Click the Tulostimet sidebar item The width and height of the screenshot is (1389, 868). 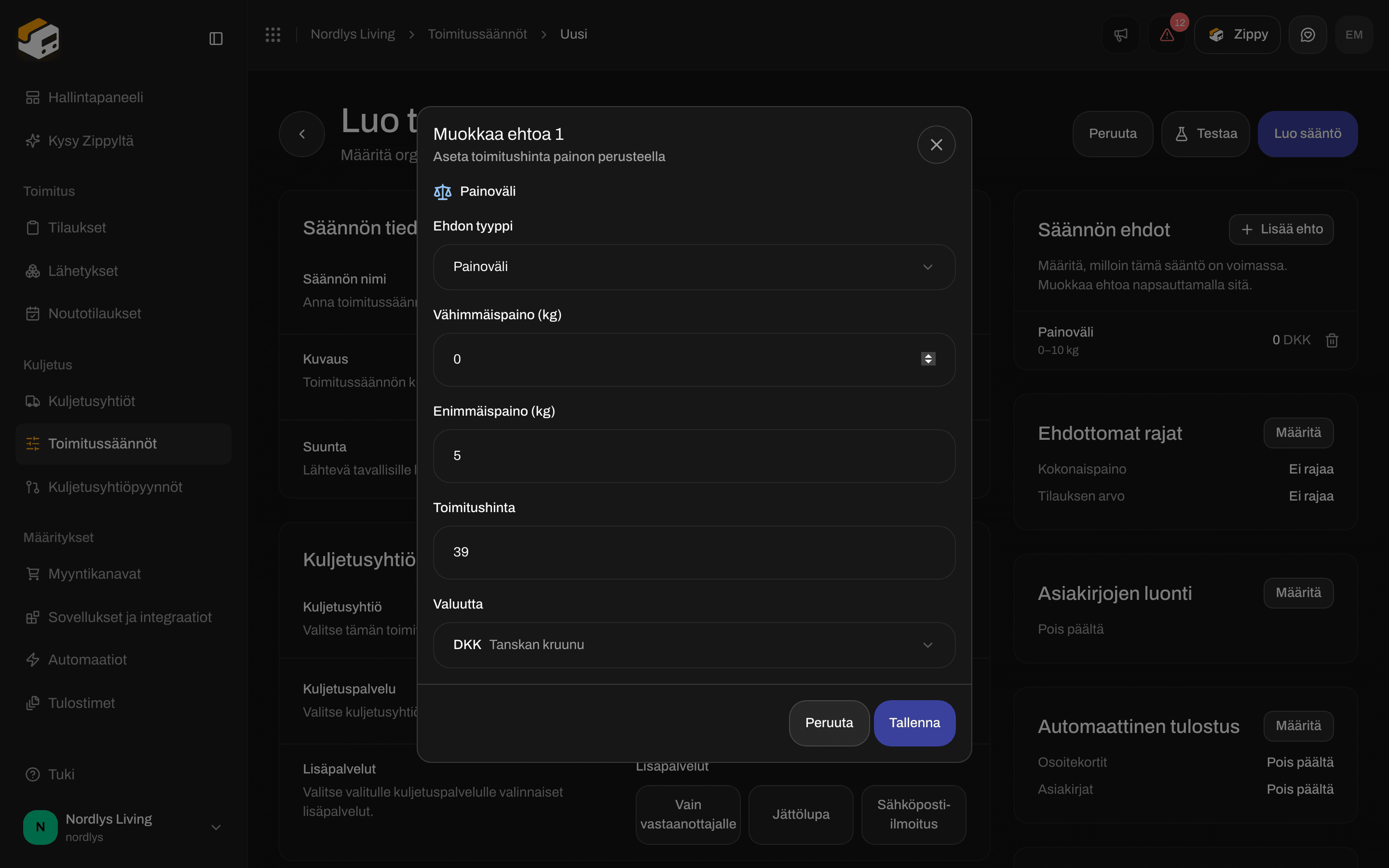point(123,703)
